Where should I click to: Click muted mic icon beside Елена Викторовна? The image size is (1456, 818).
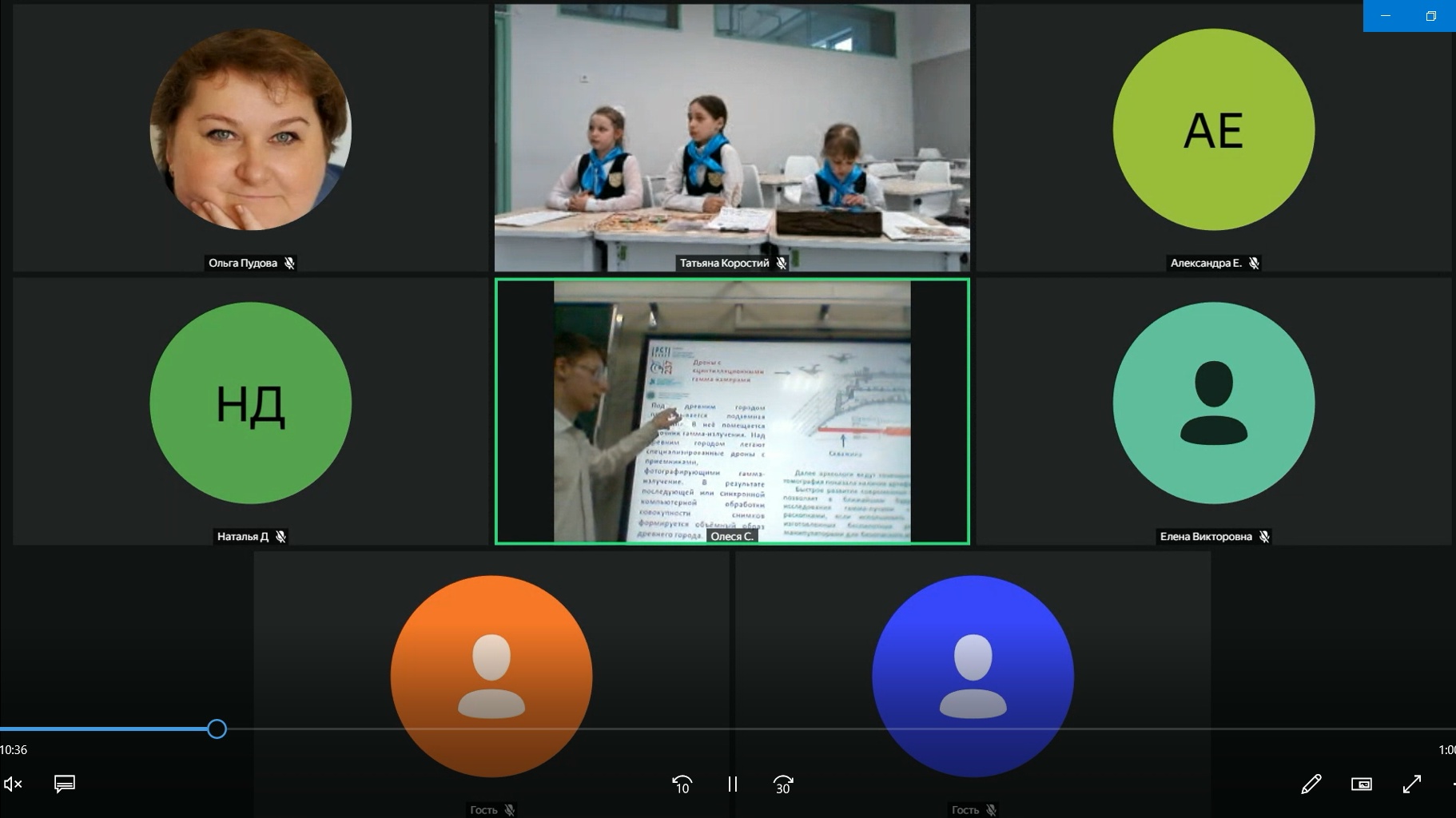(x=1264, y=537)
